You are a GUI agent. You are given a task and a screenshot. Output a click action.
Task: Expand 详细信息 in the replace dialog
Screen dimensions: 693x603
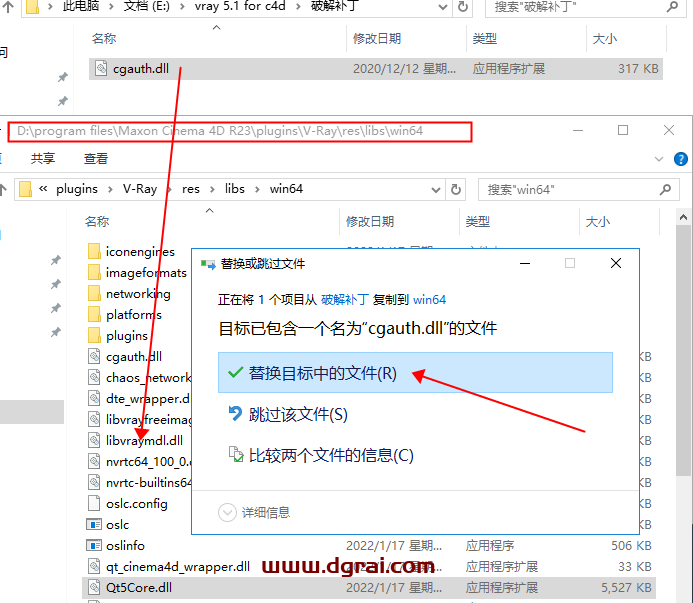click(228, 512)
